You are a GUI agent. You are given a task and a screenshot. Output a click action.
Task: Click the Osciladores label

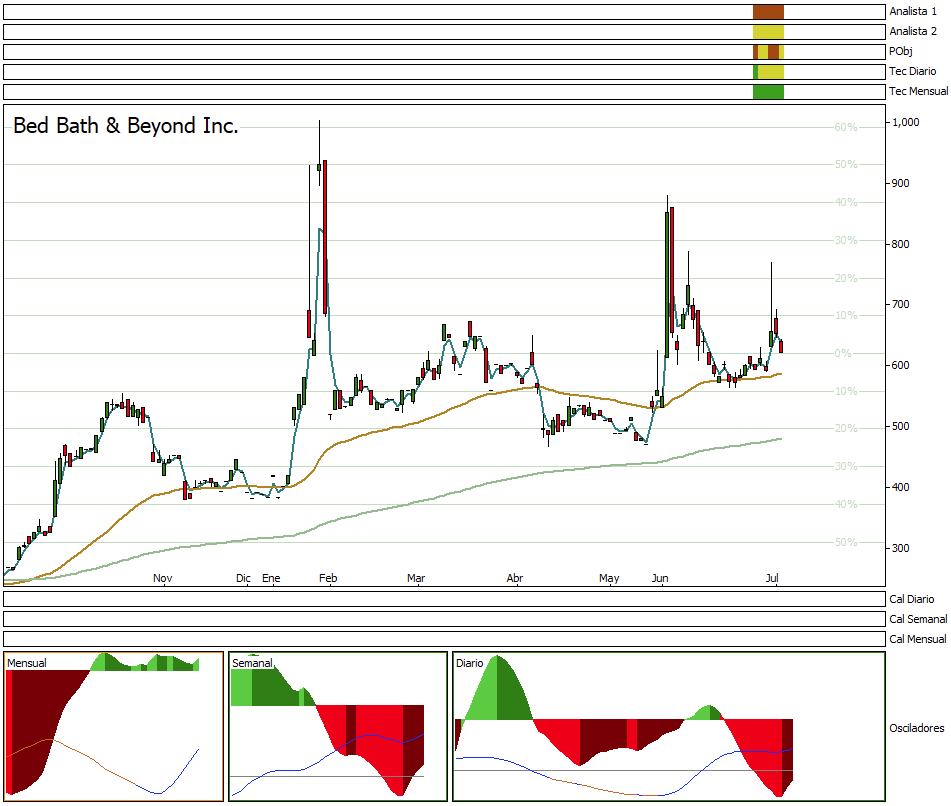pyautogui.click(x=916, y=728)
